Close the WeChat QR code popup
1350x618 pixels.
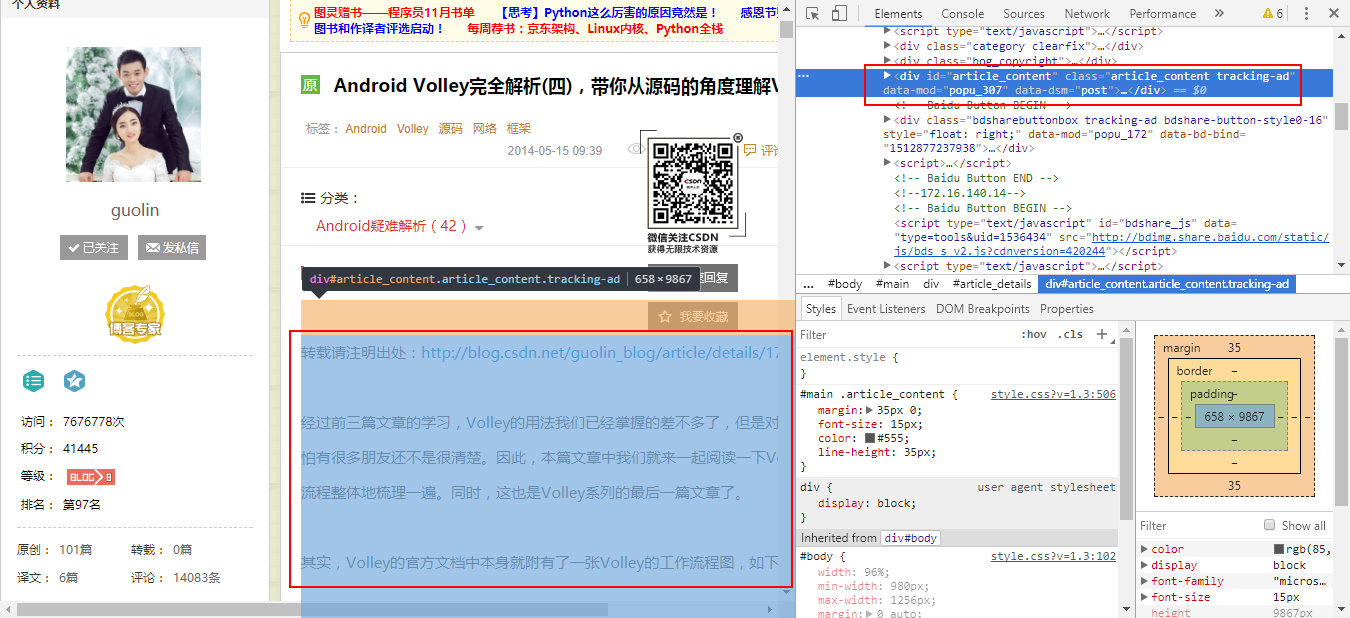coord(738,138)
